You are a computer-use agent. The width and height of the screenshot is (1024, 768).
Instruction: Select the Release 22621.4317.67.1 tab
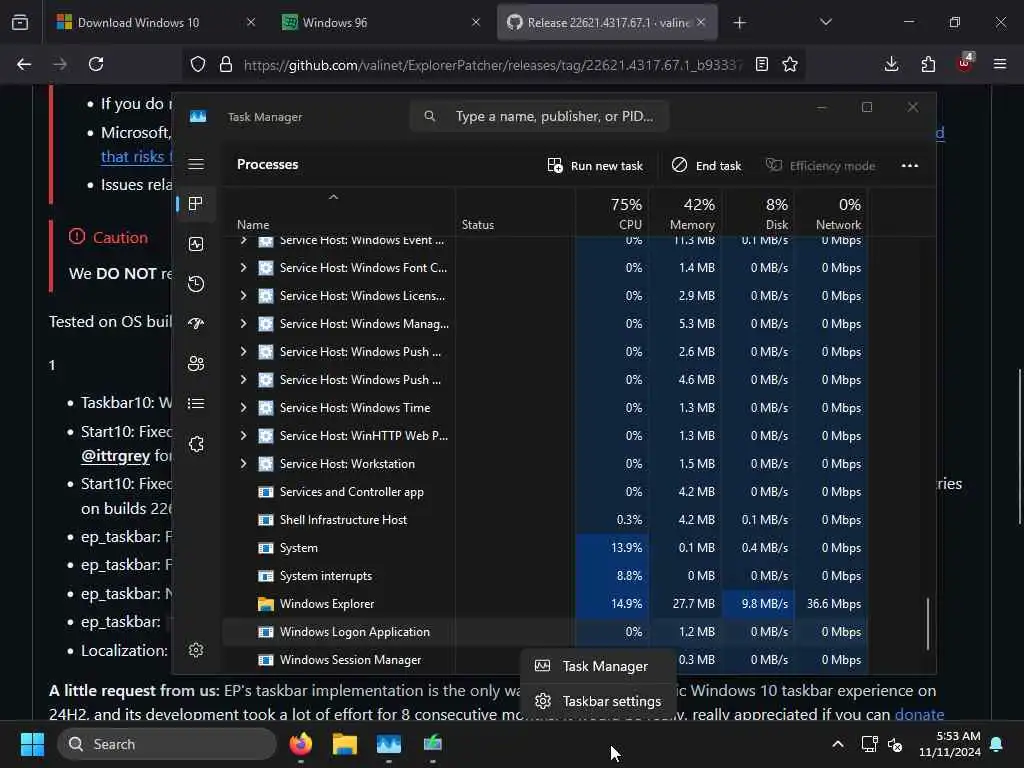(607, 23)
